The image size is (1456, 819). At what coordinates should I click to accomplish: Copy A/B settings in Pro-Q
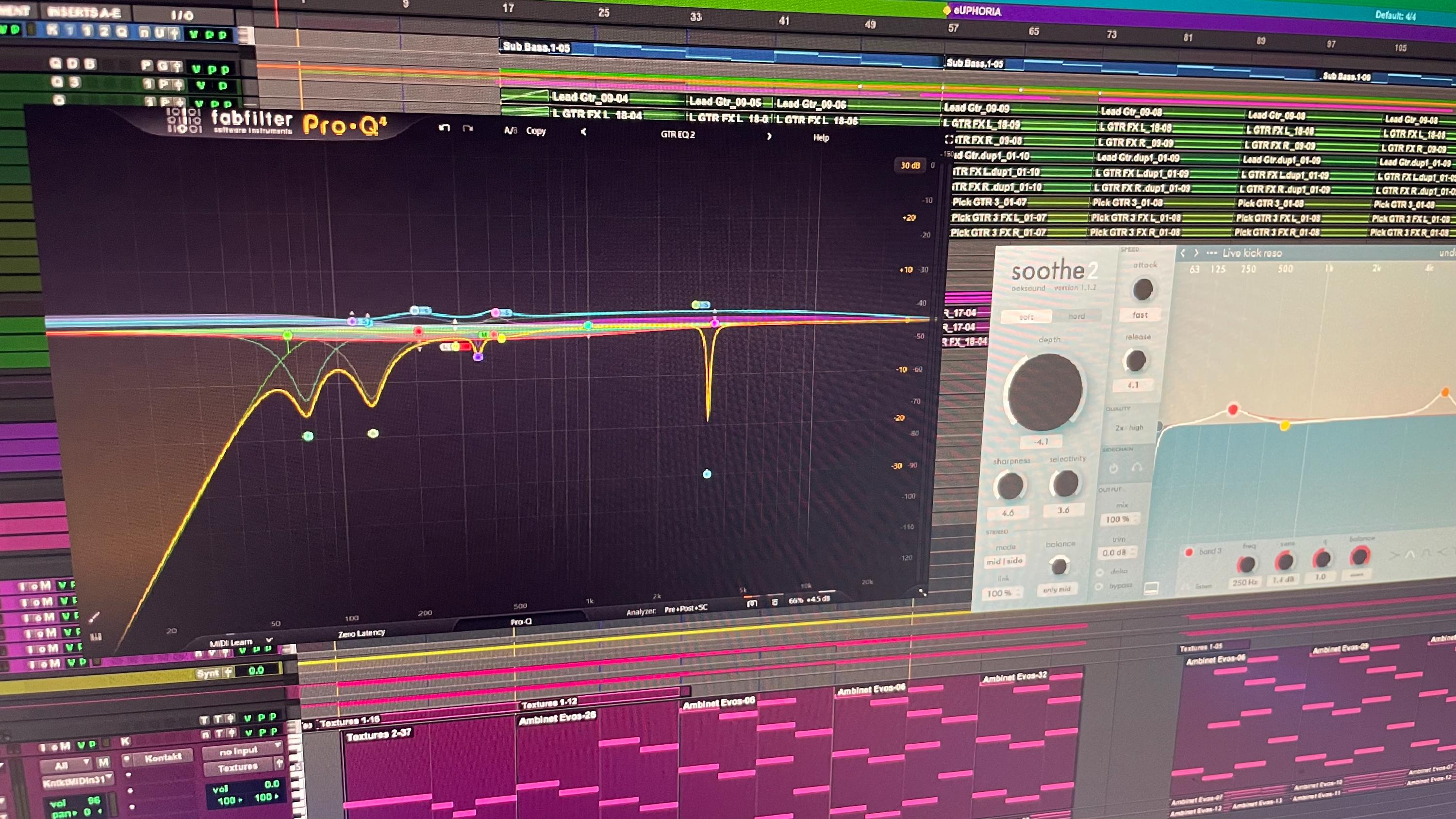click(536, 131)
